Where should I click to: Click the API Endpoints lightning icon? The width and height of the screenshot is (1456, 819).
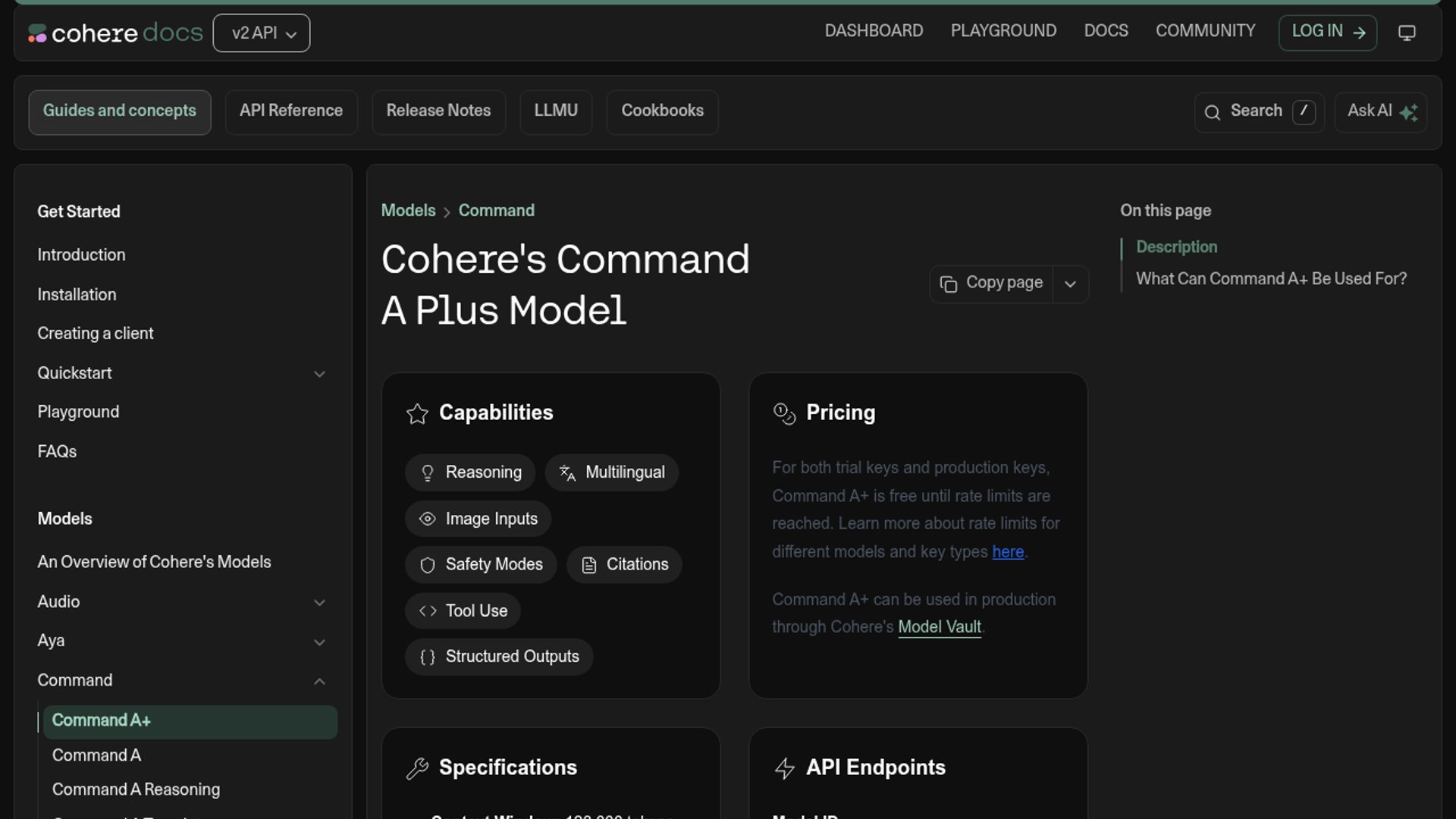[x=784, y=768]
